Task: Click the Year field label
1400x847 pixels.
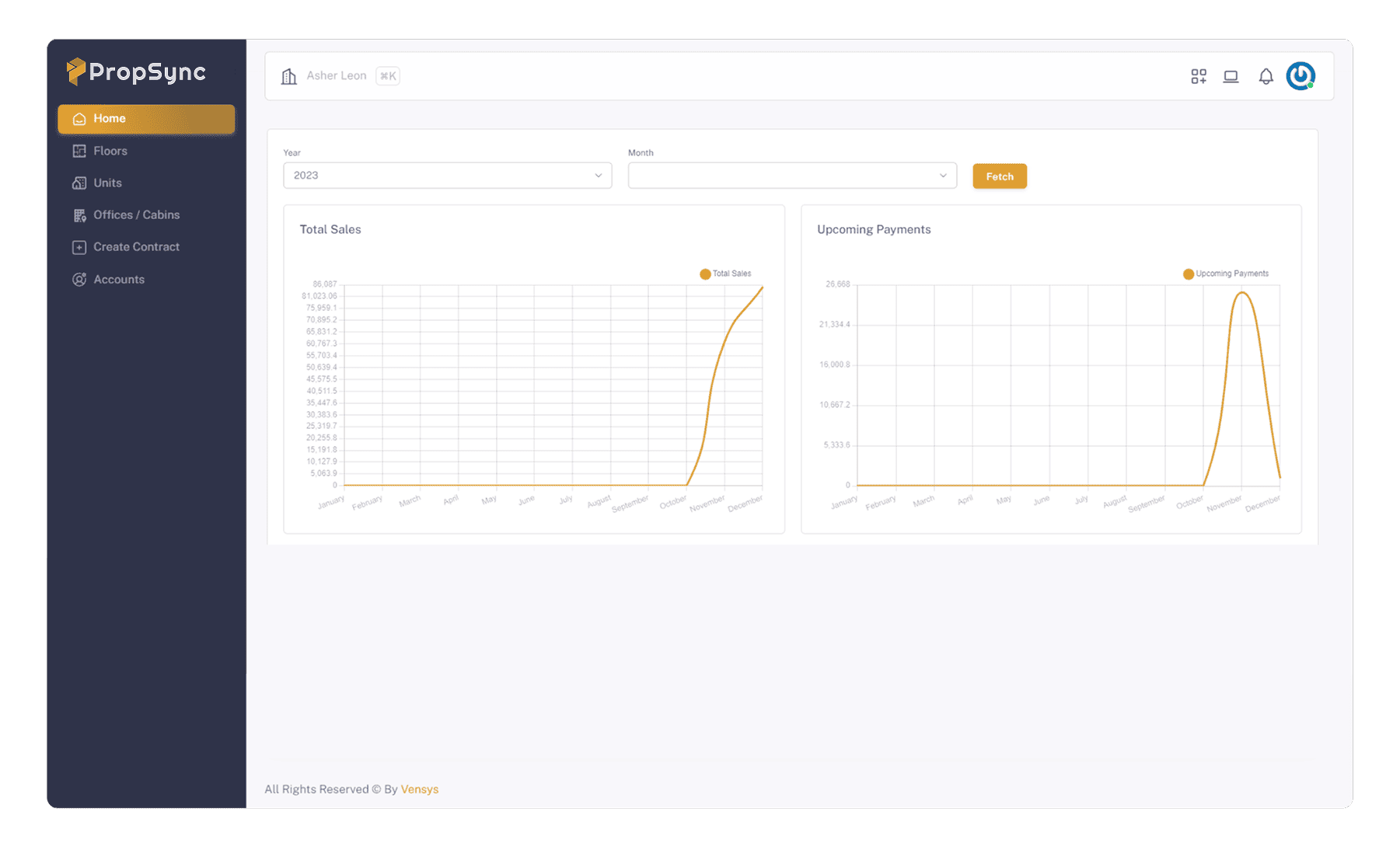Action: pyautogui.click(x=292, y=153)
